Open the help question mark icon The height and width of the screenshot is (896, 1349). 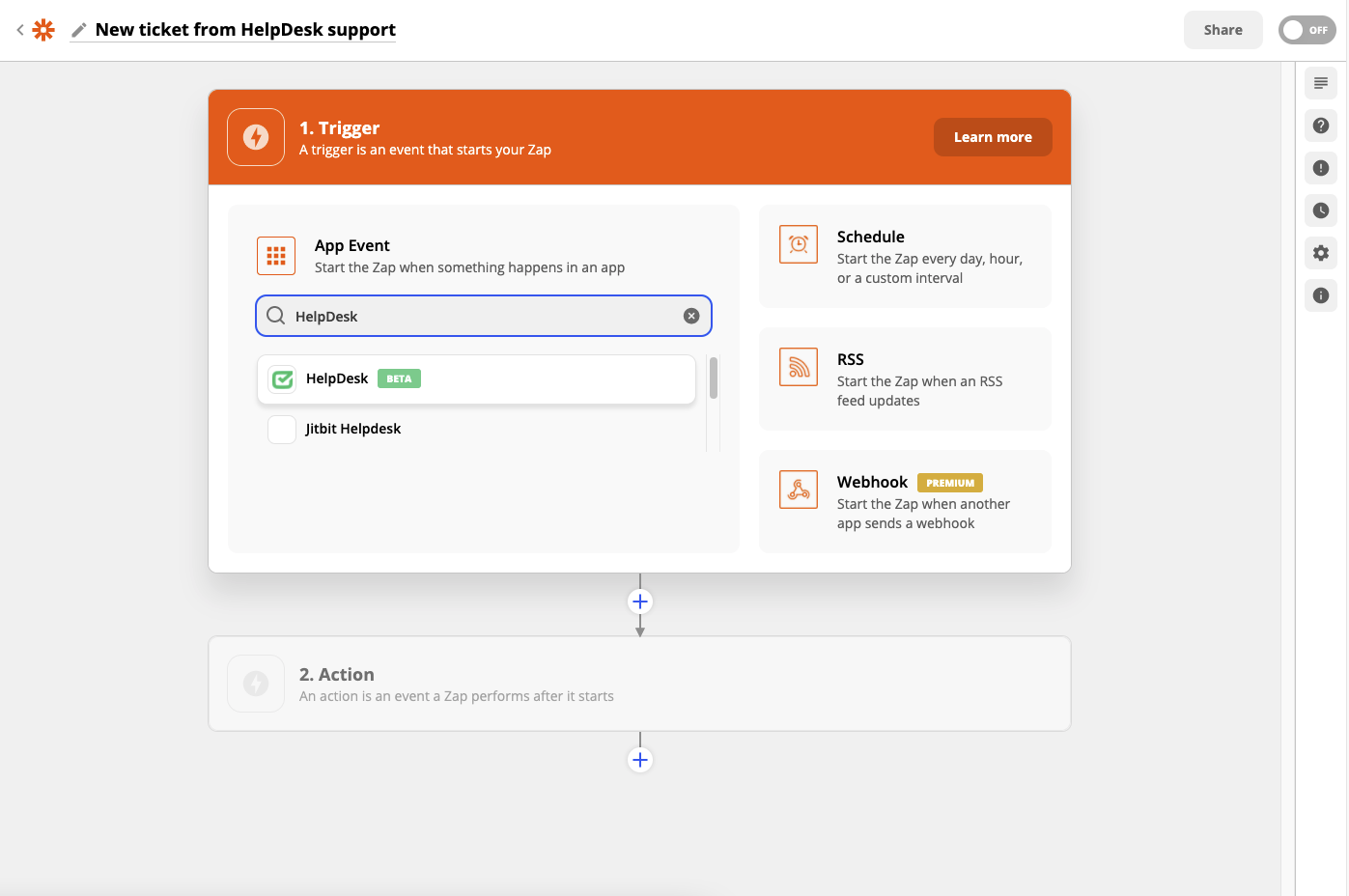click(x=1321, y=126)
